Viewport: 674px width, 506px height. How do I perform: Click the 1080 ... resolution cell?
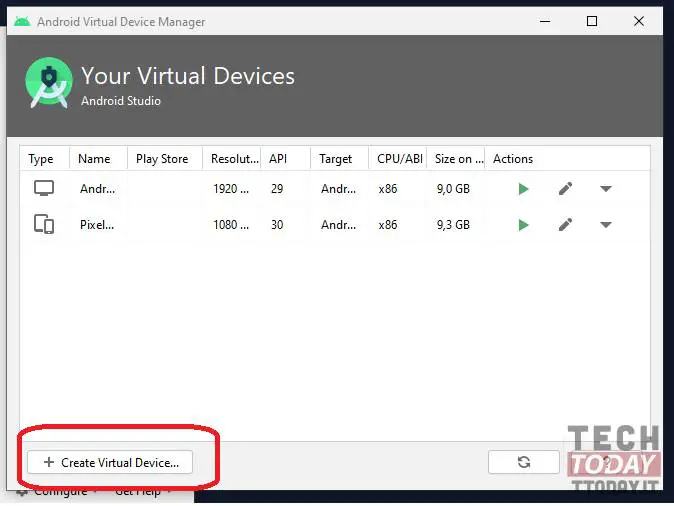231,225
